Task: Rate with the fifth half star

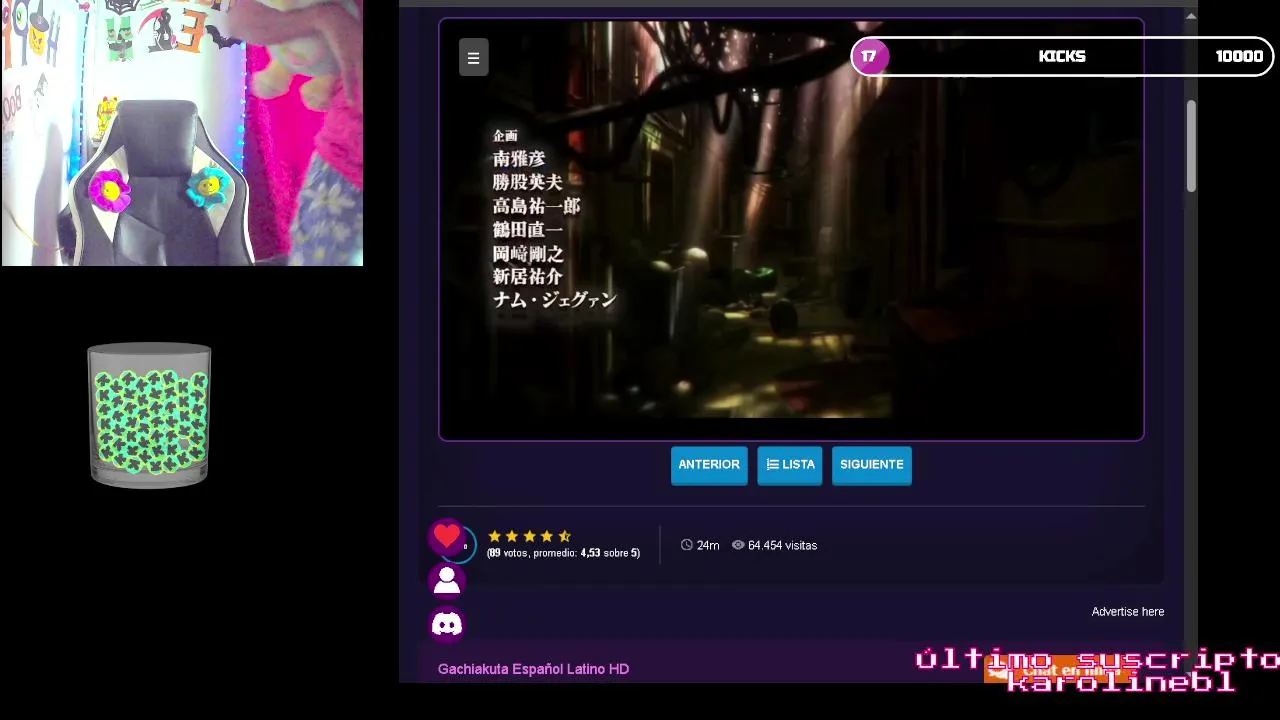Action: coord(564,536)
